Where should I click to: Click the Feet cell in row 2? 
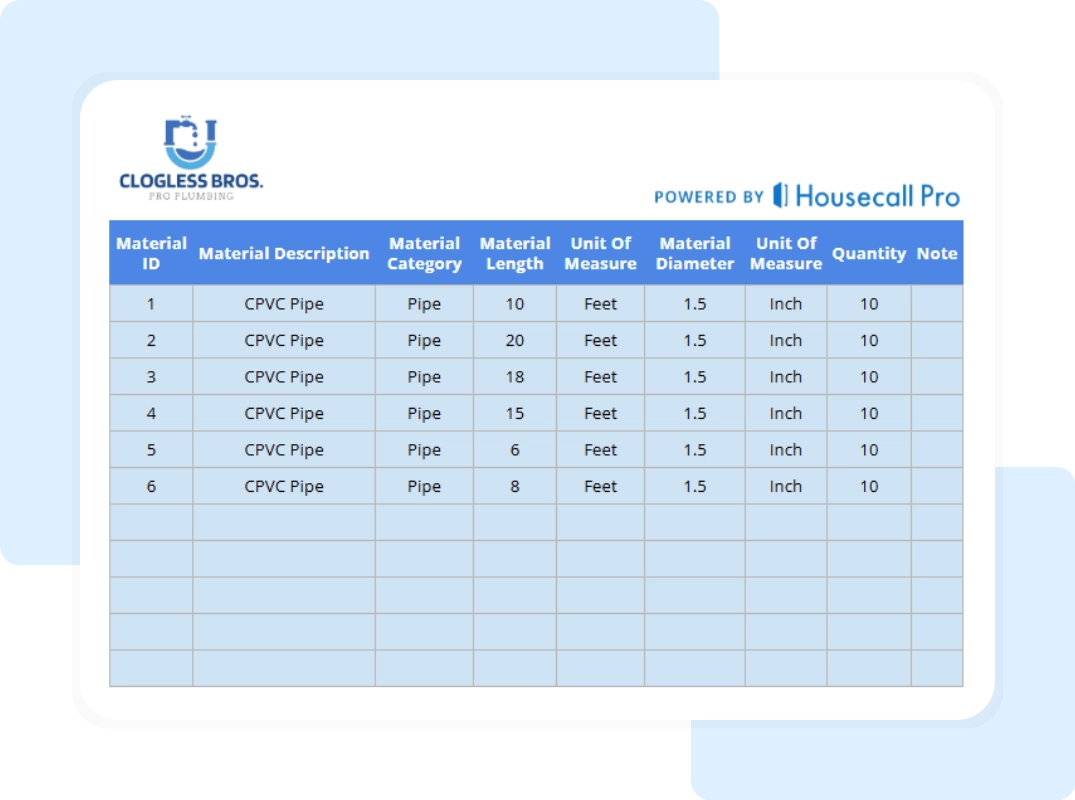click(x=600, y=340)
